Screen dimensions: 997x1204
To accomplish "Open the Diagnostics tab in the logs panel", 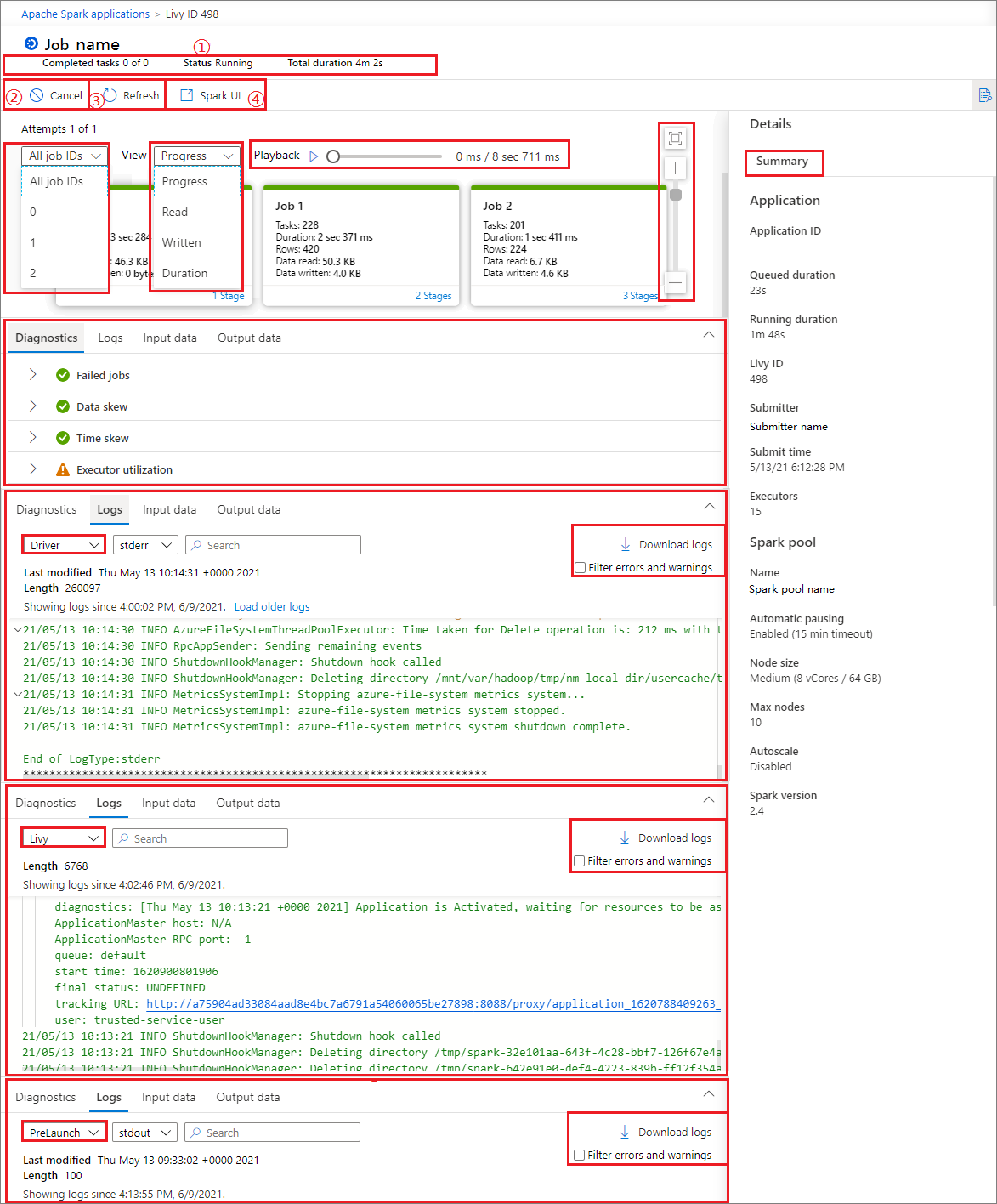I will tap(46, 508).
